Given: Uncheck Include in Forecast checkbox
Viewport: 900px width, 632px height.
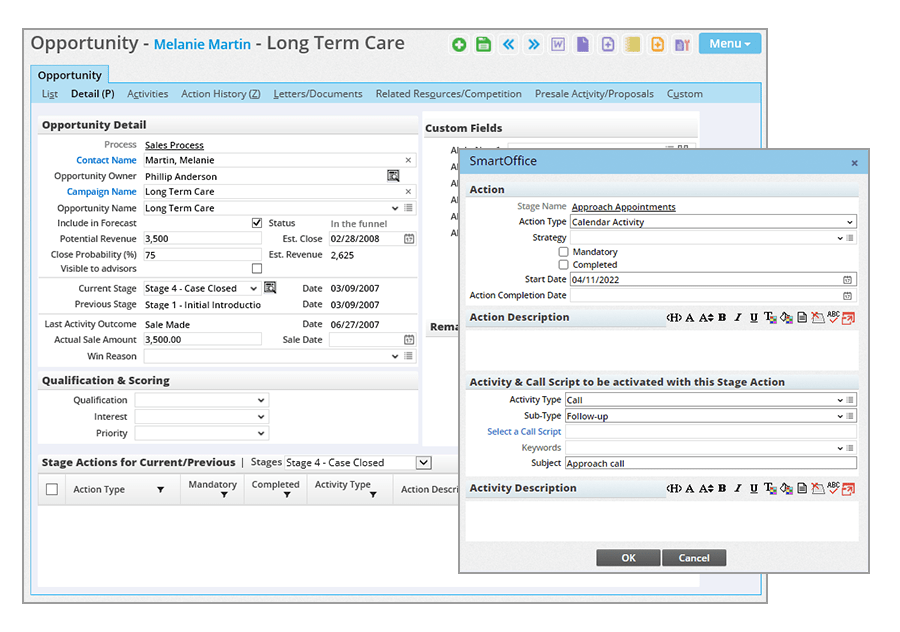Looking at the screenshot, I should click(257, 223).
